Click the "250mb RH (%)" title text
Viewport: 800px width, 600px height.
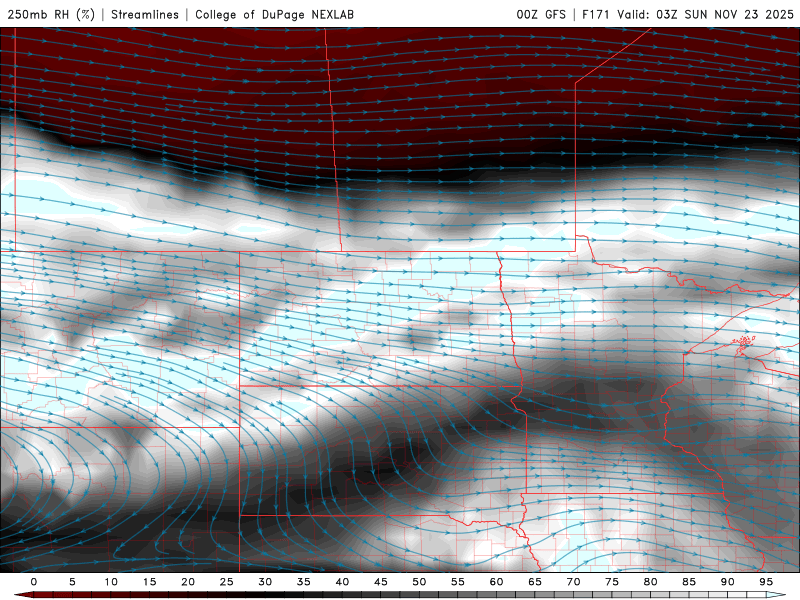[52, 15]
